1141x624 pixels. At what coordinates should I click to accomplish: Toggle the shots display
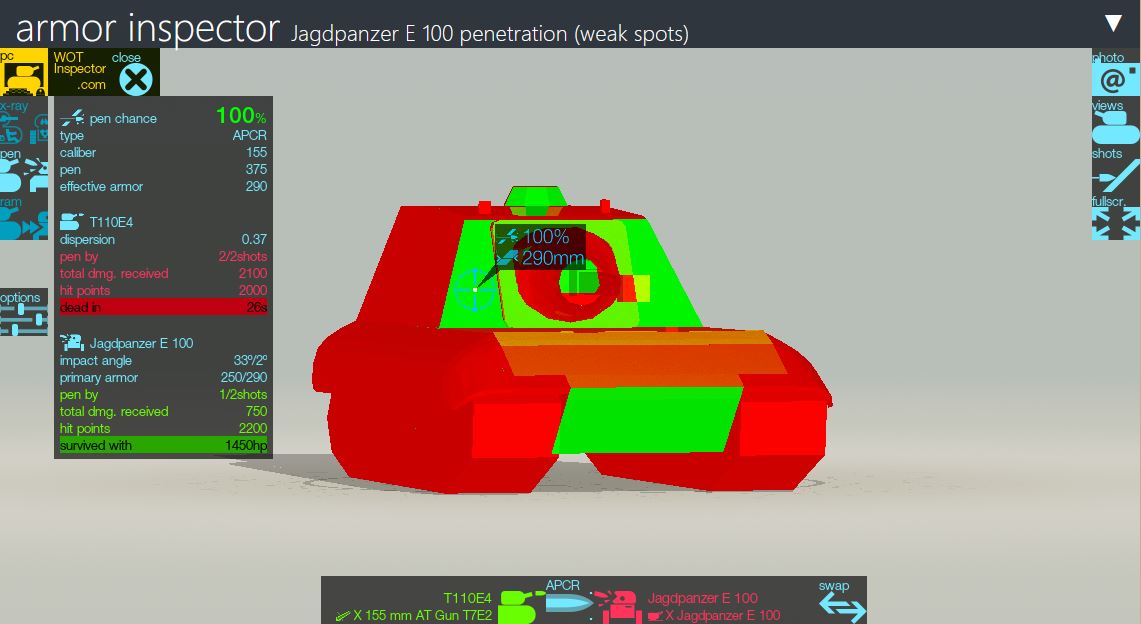[1116, 171]
